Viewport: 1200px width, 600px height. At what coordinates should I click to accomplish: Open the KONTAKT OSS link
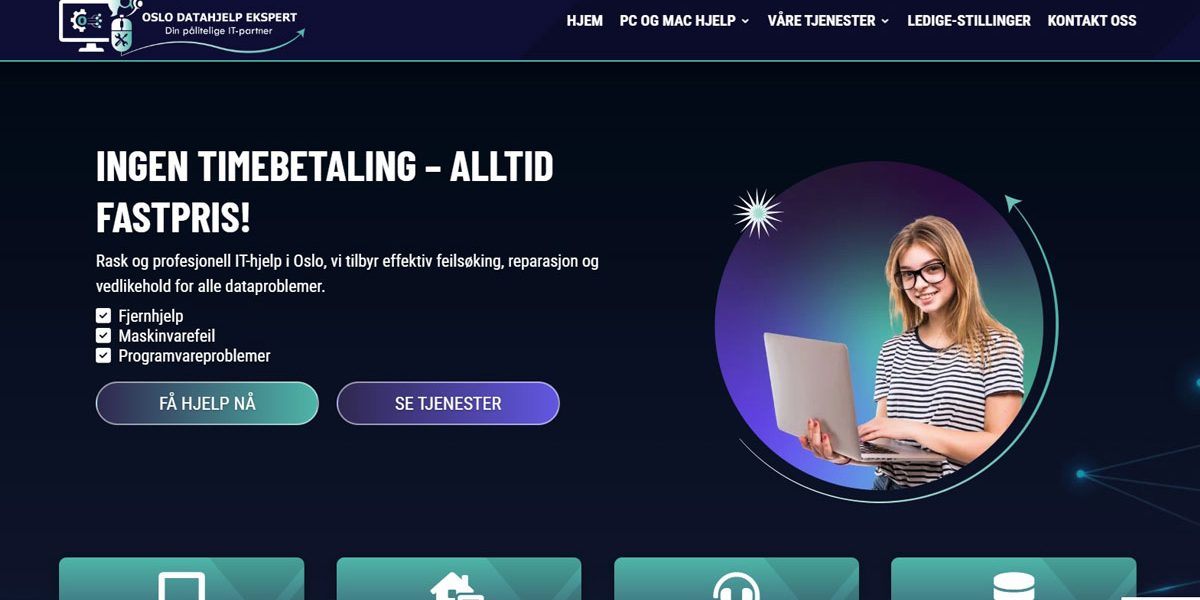coord(1092,20)
